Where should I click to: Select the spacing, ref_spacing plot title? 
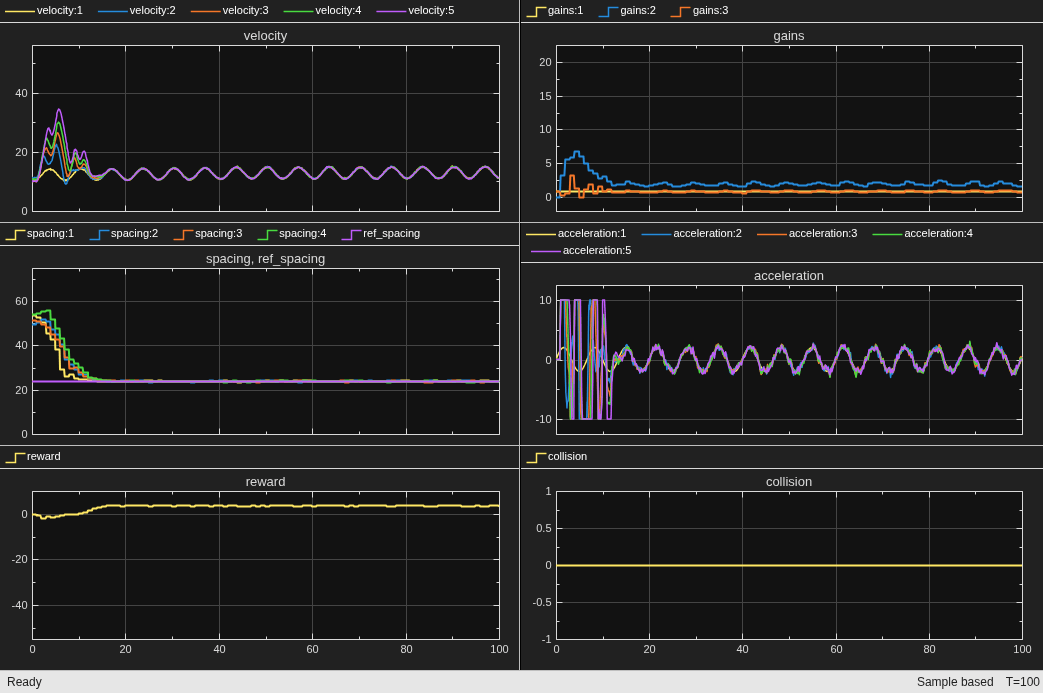[x=265, y=259]
